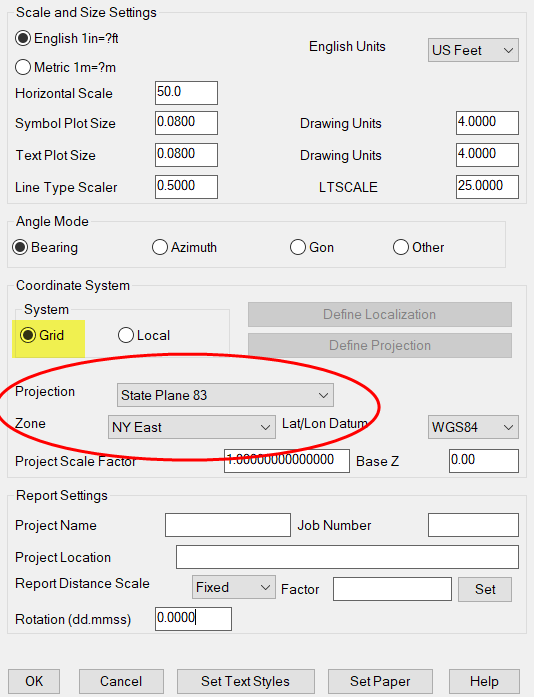Click the Set Paper button
The height and width of the screenshot is (697, 534).
click(x=380, y=681)
